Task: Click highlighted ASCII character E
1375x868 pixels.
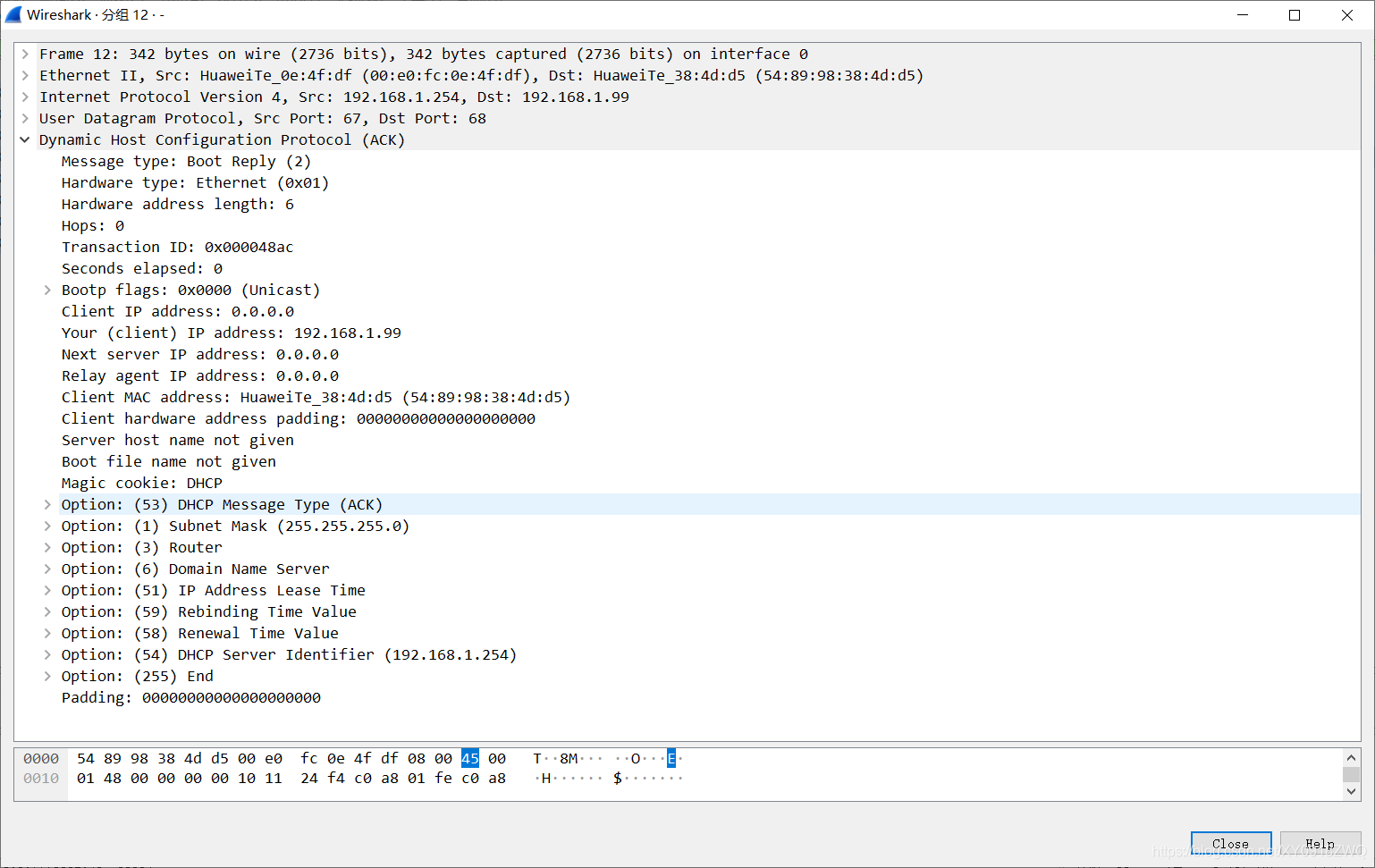Action: [671, 758]
